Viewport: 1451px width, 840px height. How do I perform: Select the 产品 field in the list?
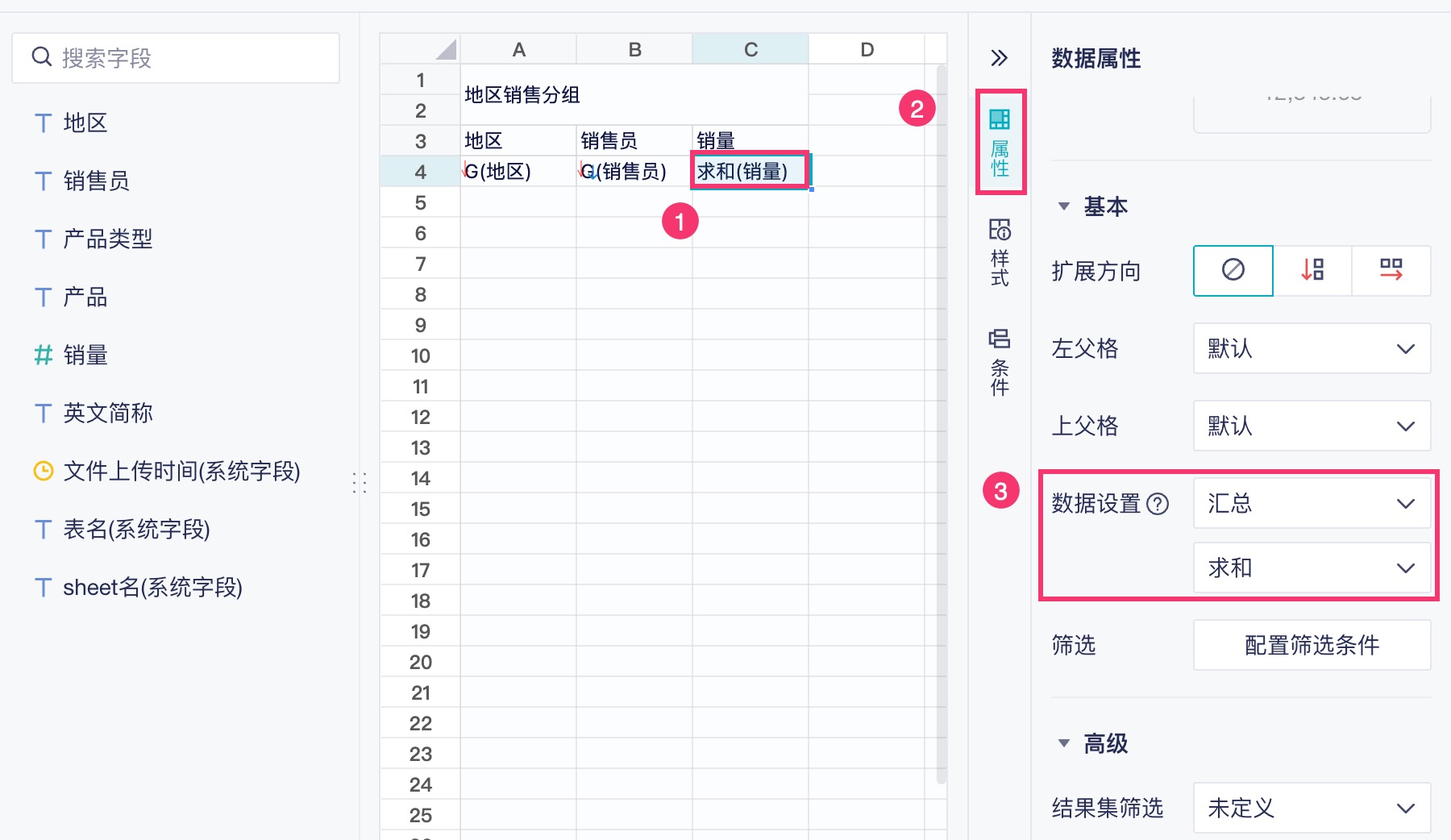(85, 297)
